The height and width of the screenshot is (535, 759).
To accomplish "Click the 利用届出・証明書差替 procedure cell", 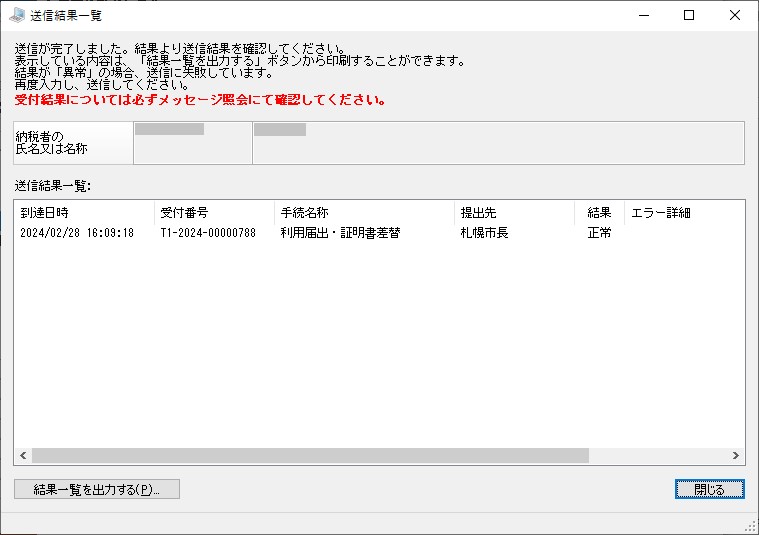I will pyautogui.click(x=341, y=233).
